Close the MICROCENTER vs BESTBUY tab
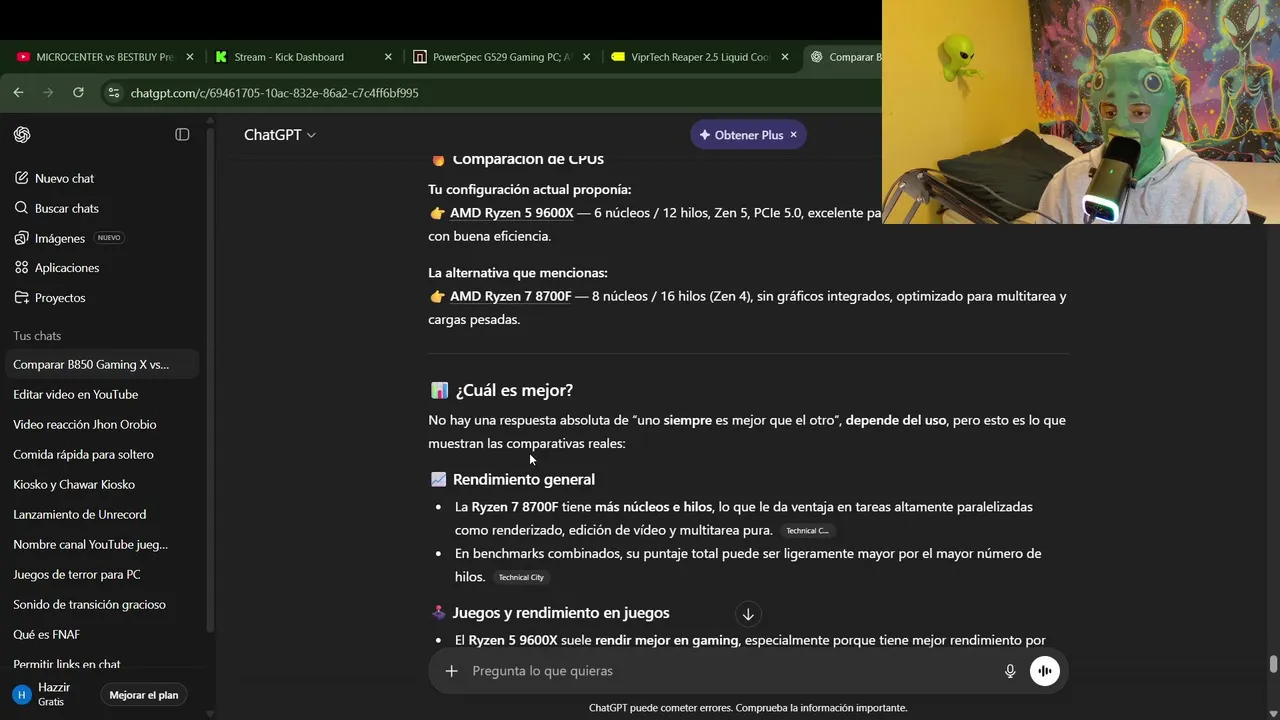Screen dimensions: 1280x720 (x=190, y=57)
